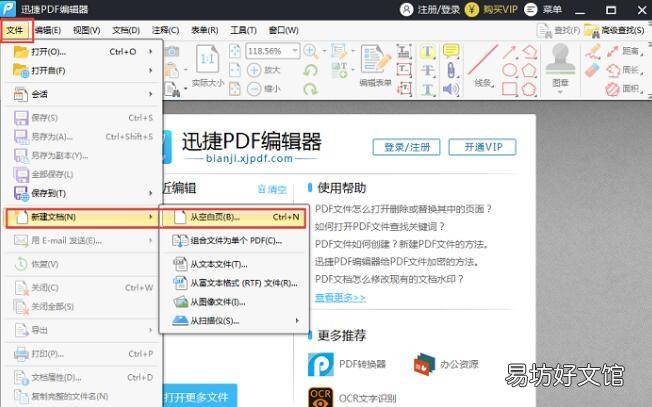652x407 pixels.
Task: Open the 文件 menu
Action: pos(15,30)
